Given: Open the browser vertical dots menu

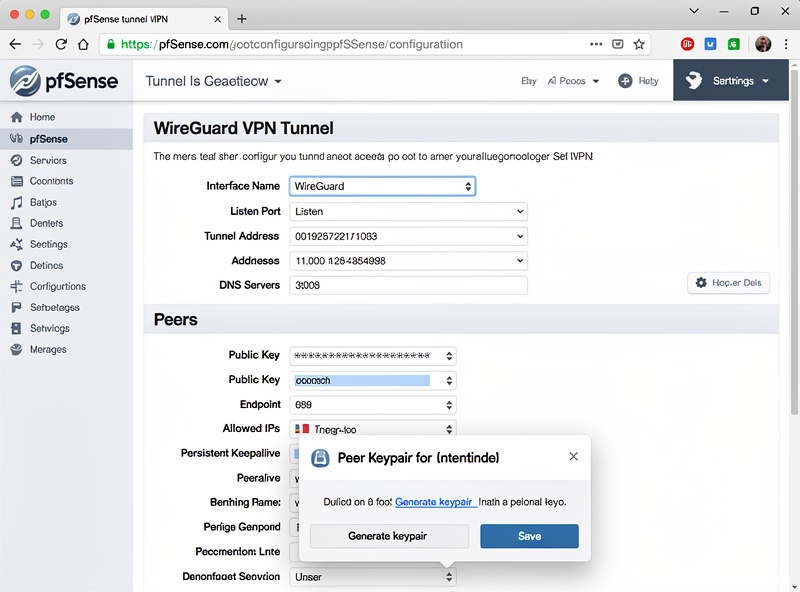Looking at the screenshot, I should coord(786,44).
